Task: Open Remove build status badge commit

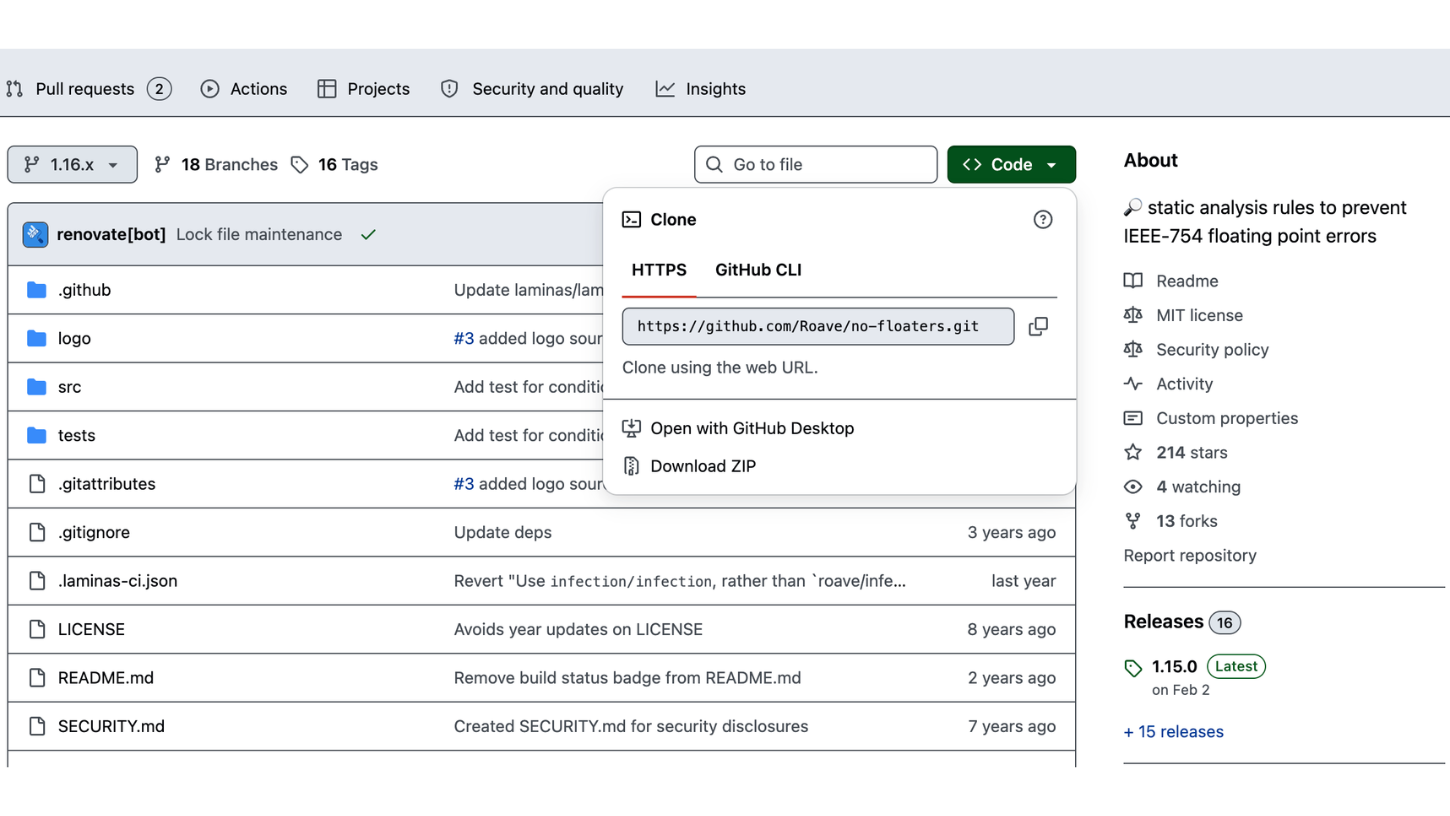Action: [627, 678]
